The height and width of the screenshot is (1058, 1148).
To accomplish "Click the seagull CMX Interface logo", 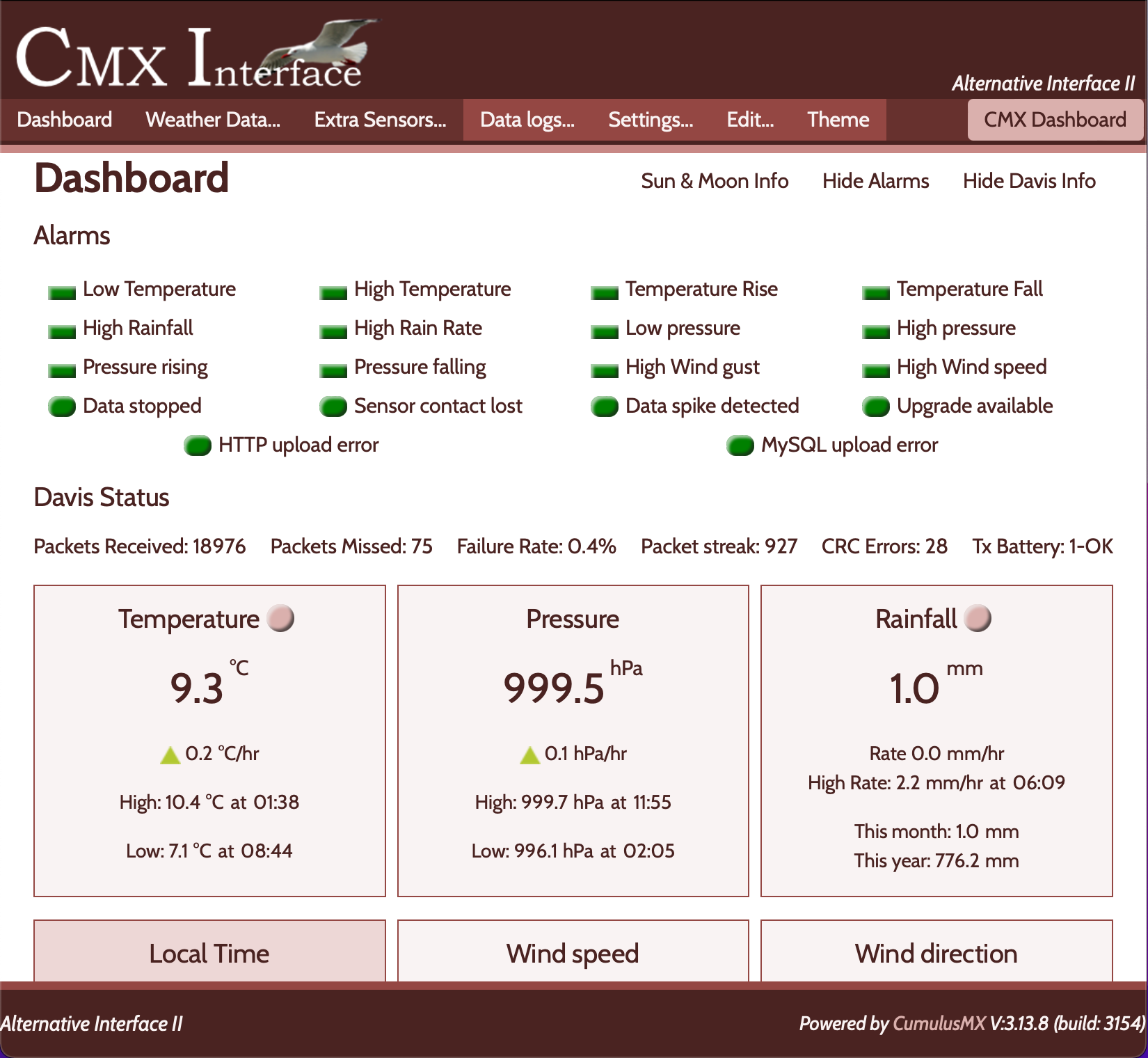I will tap(195, 56).
